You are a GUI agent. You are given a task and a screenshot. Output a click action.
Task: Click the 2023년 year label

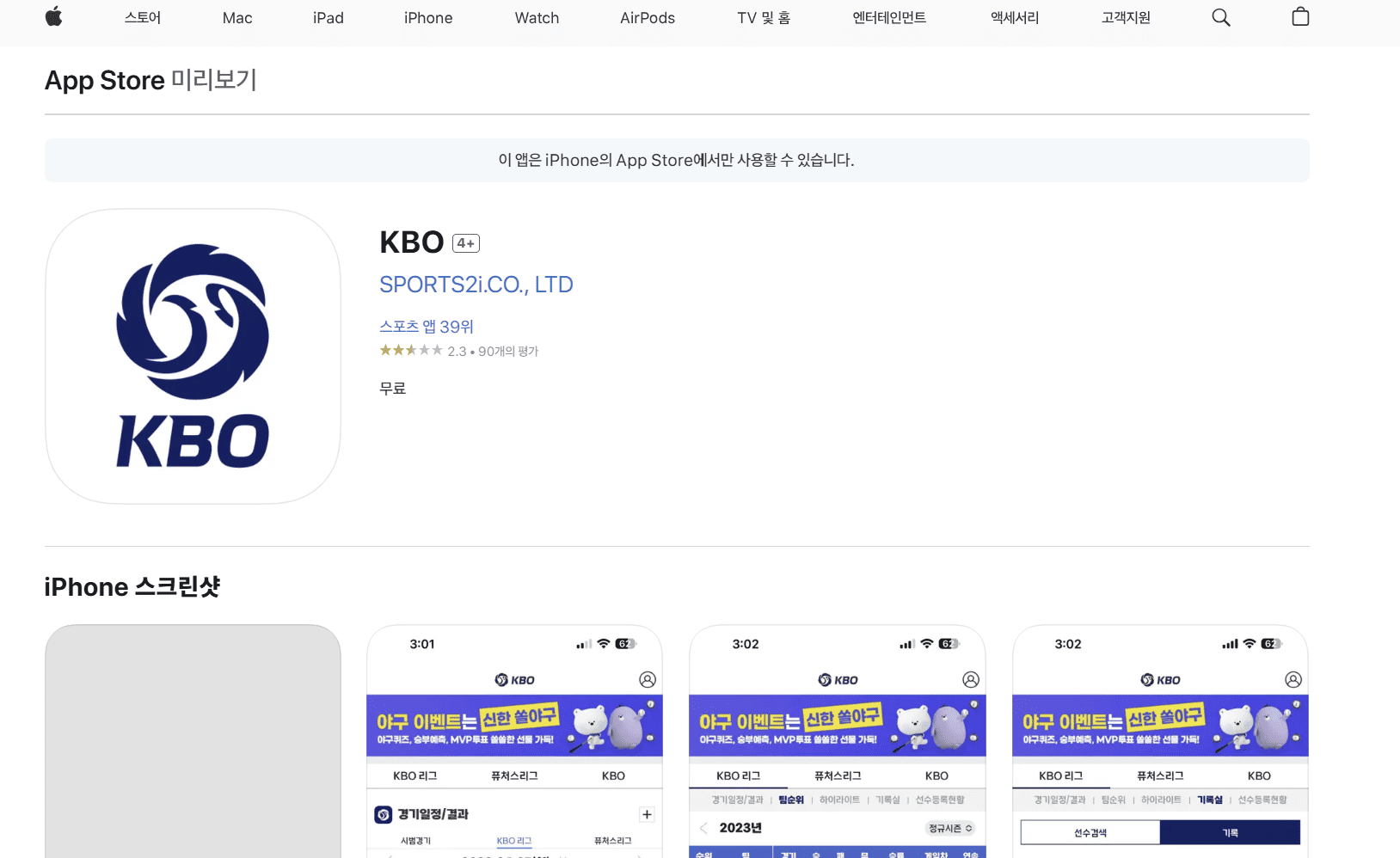(x=740, y=828)
